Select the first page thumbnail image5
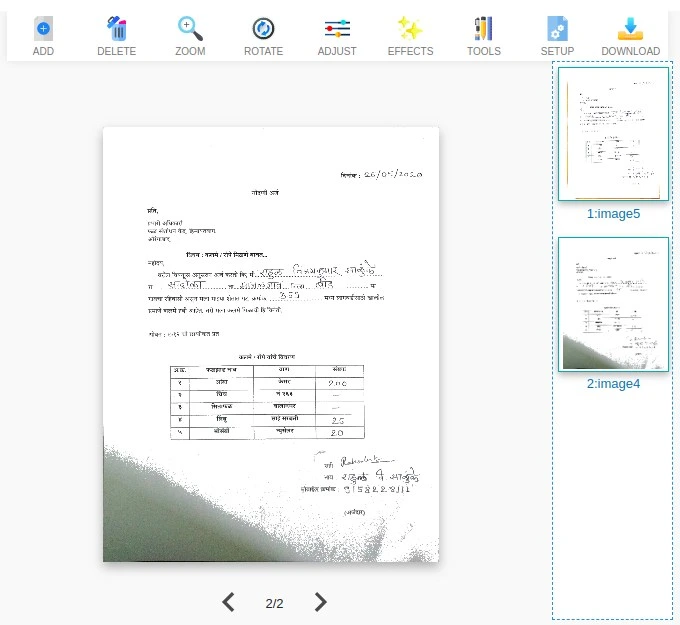This screenshot has height=625, width=680. [613, 134]
